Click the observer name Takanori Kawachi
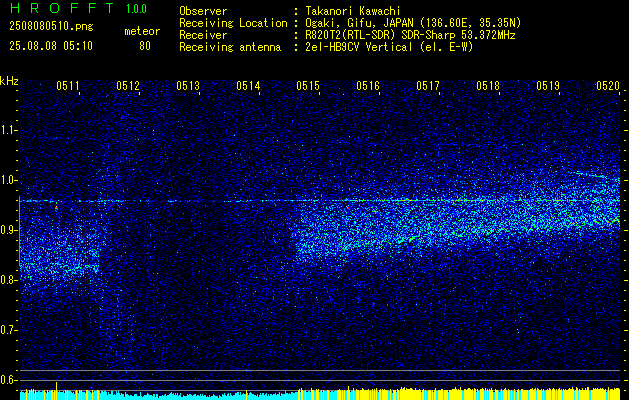This screenshot has width=629, height=400. point(353,11)
